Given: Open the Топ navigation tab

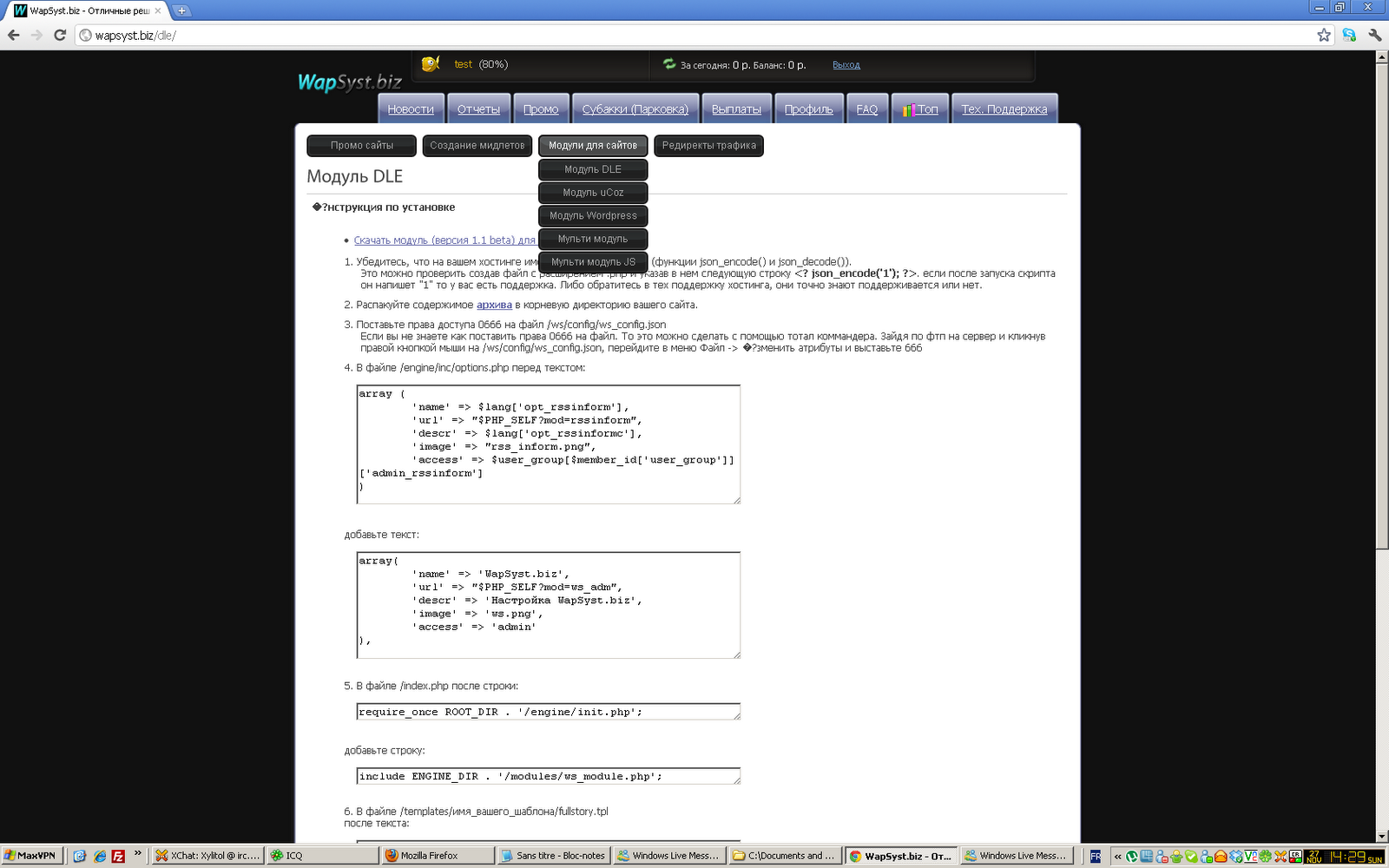Looking at the screenshot, I should (x=919, y=108).
